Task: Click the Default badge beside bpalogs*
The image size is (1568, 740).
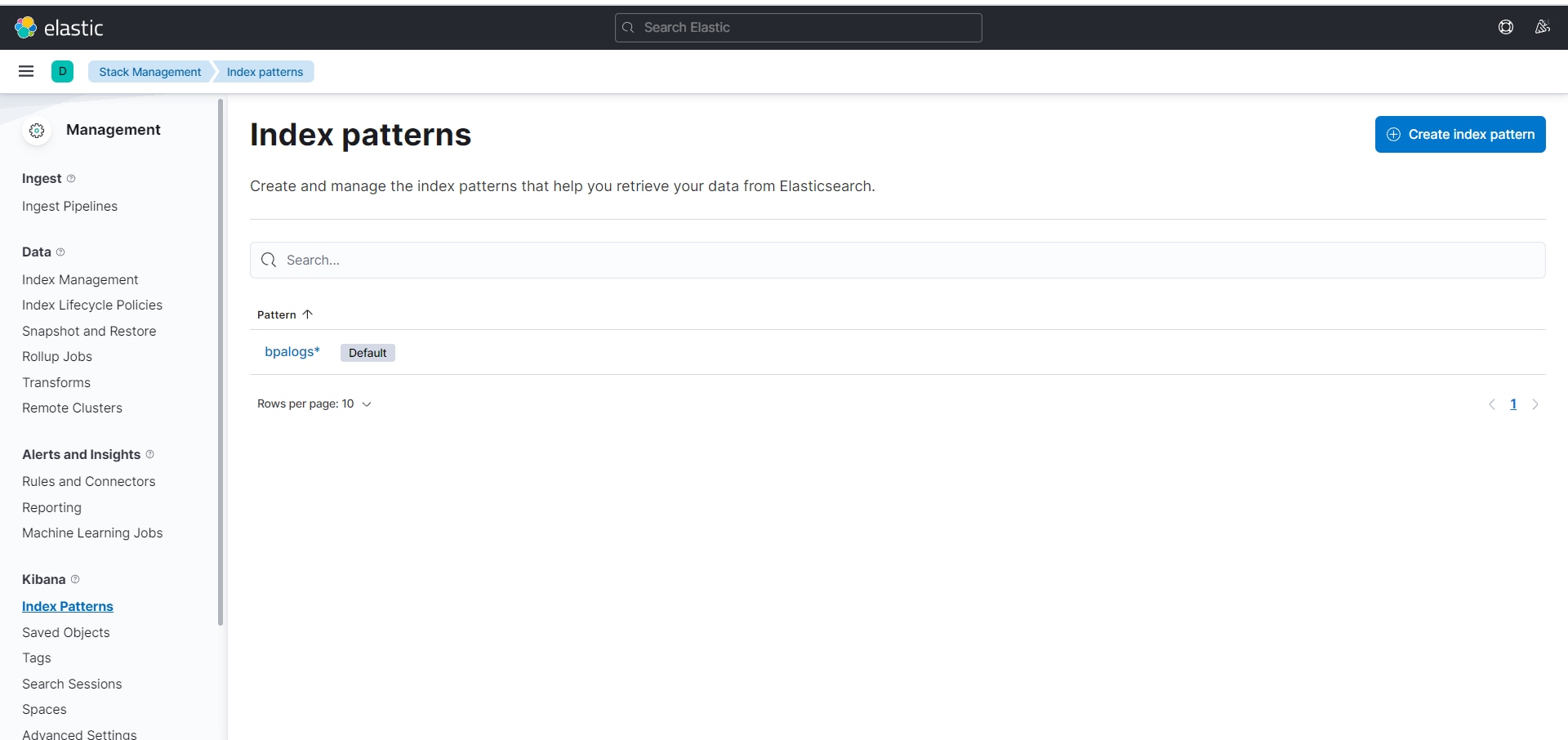Action: tap(367, 353)
